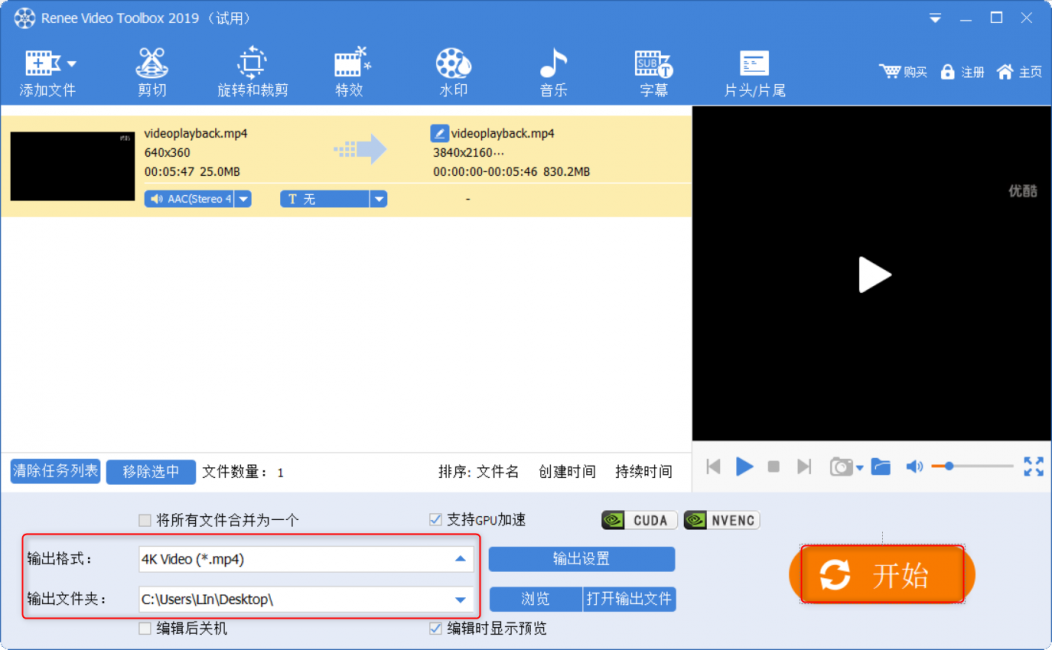The width and height of the screenshot is (1052, 650).
Task: Click the large play button in preview
Action: click(874, 274)
